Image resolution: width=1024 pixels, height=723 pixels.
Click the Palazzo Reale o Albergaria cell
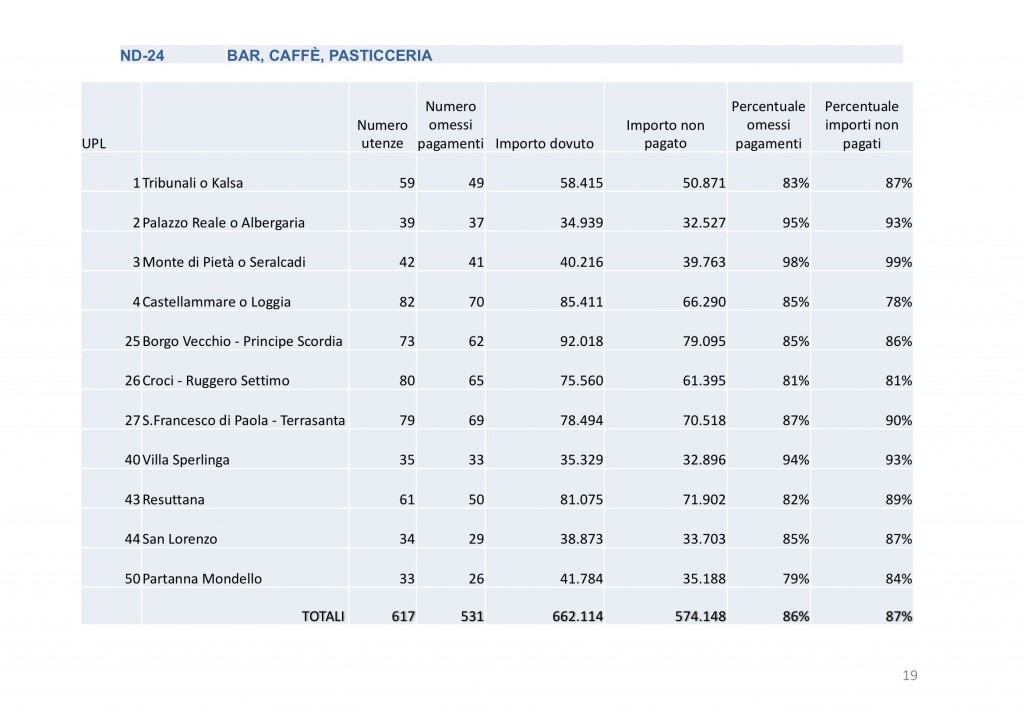click(223, 222)
